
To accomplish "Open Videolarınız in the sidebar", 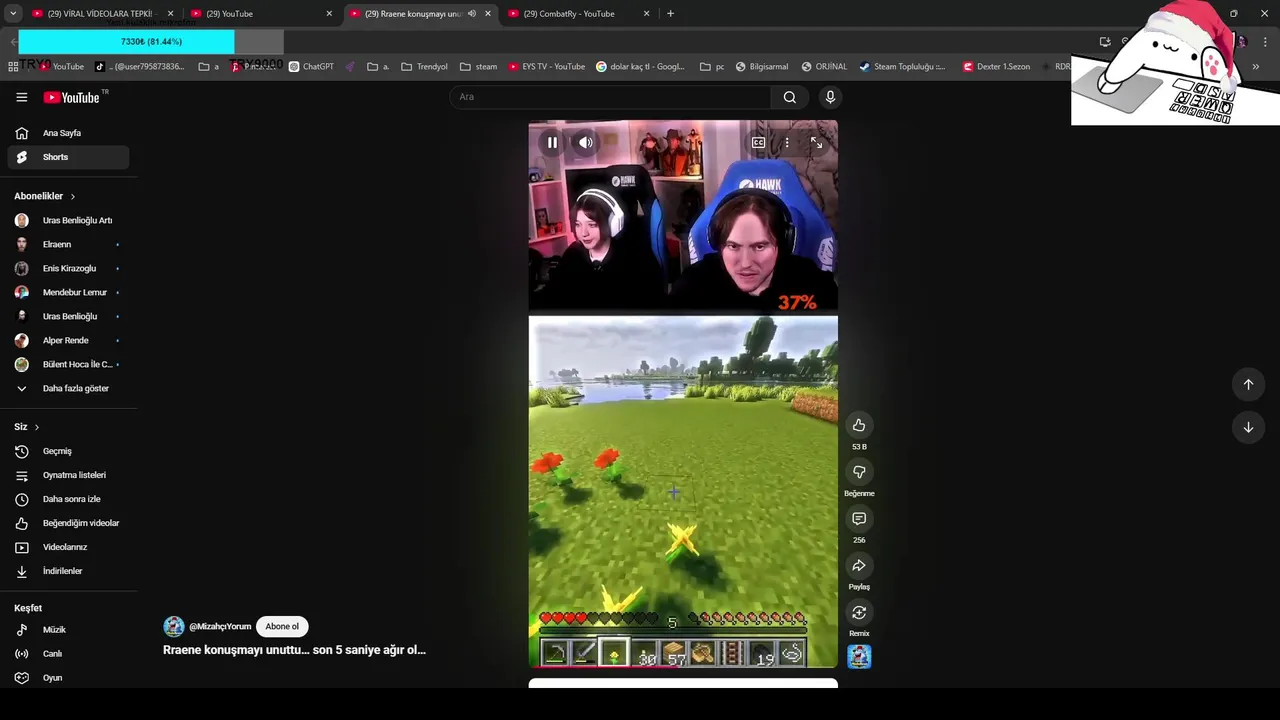I will coord(68,547).
